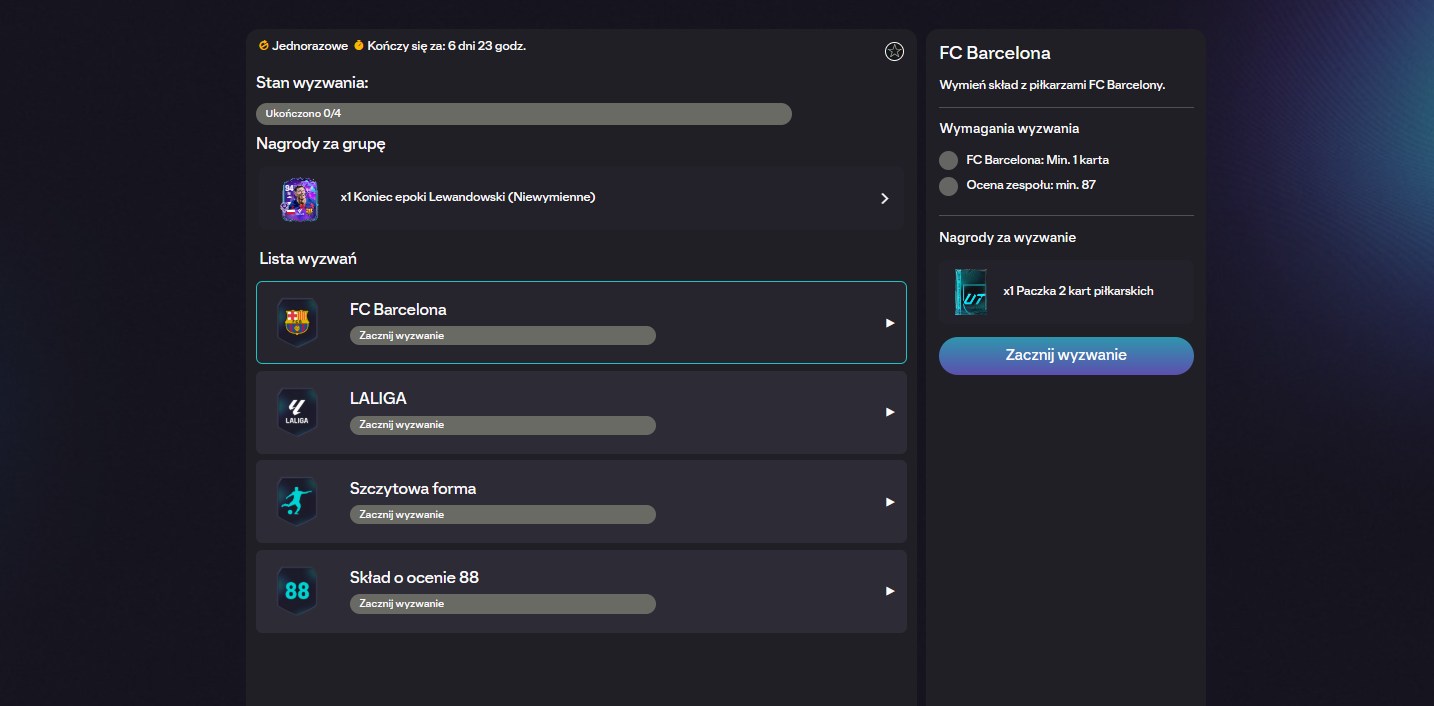
Task: Click the Szczytowa forma player silhouette badge
Action: [297, 501]
